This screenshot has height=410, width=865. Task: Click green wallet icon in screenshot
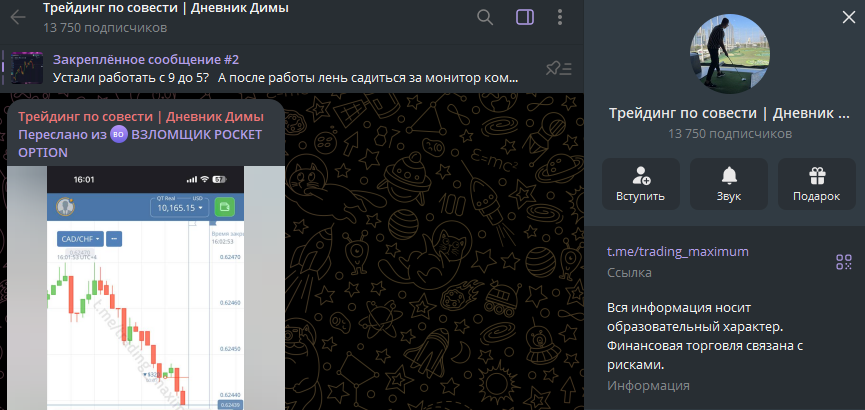point(225,207)
